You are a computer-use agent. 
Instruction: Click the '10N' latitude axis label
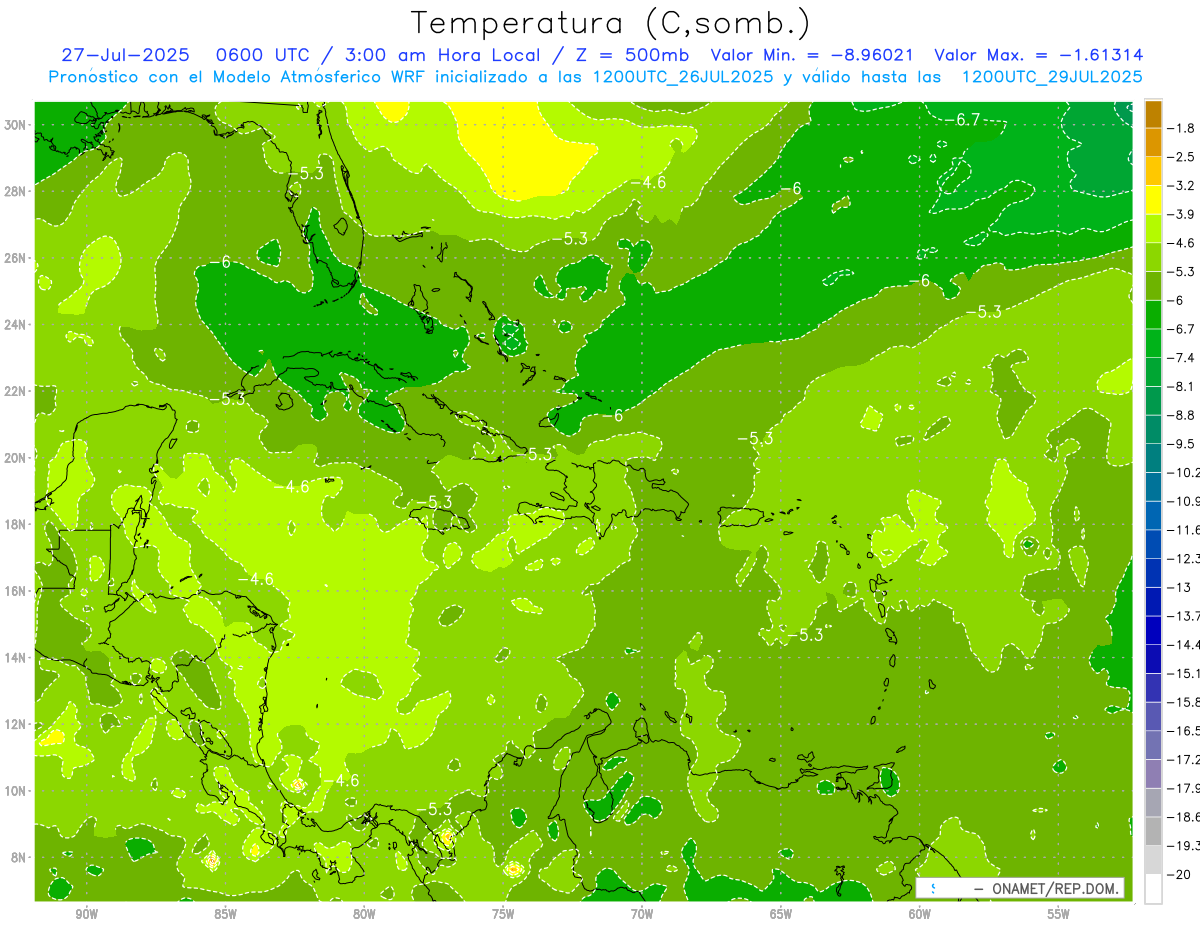click(15, 791)
